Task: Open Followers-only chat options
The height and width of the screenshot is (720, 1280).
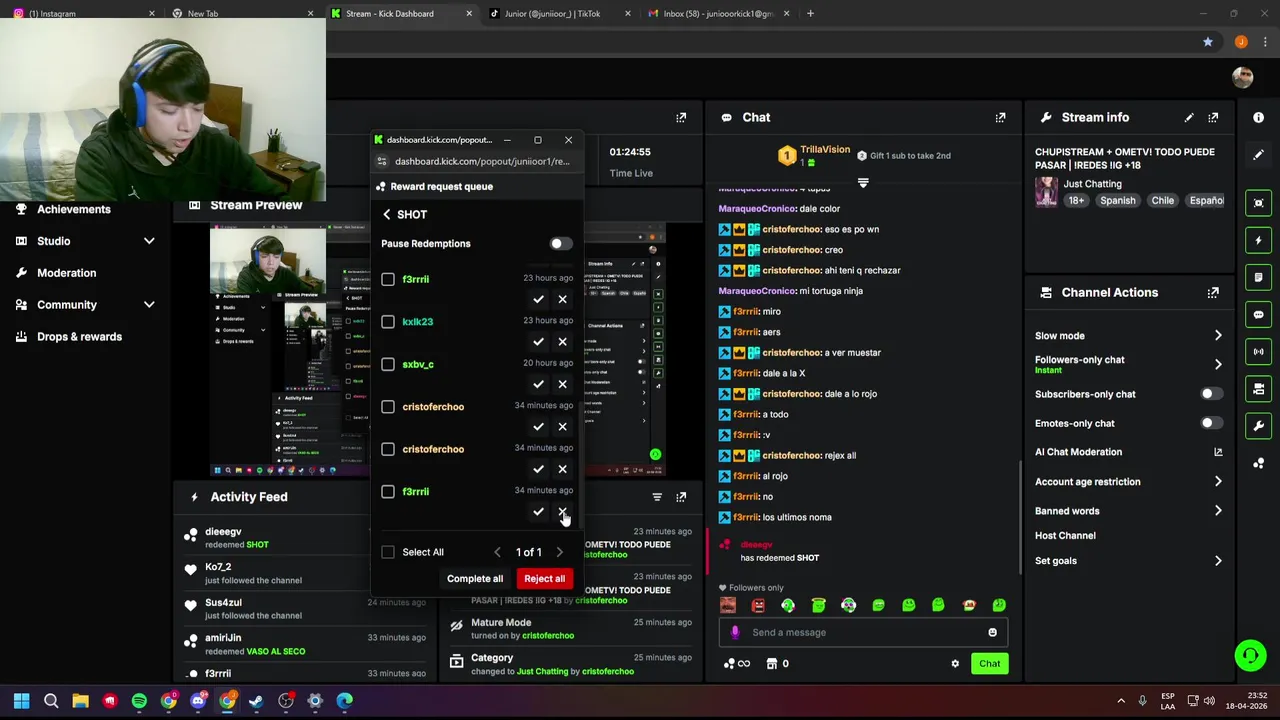Action: tap(1128, 364)
